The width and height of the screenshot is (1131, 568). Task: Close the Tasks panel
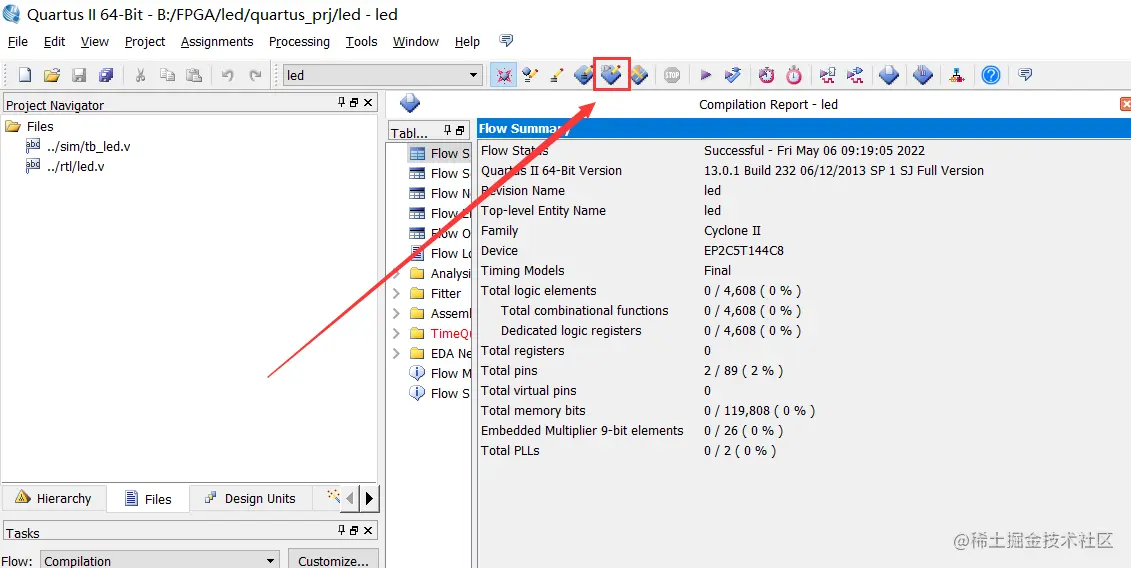pos(368,531)
